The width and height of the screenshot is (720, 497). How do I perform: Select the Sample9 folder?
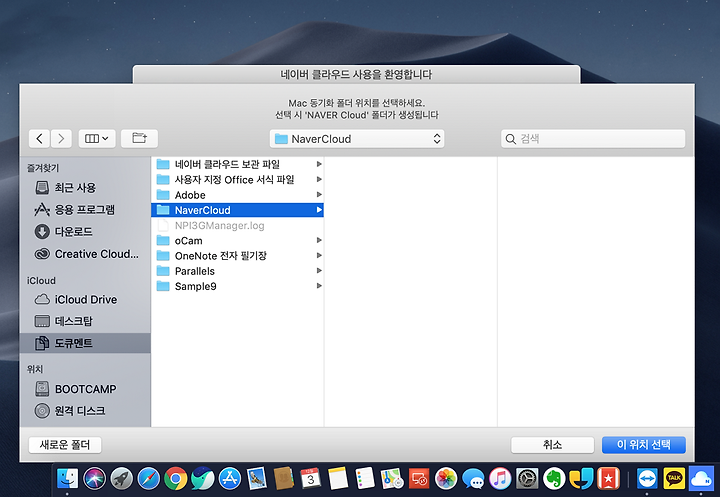click(237, 286)
